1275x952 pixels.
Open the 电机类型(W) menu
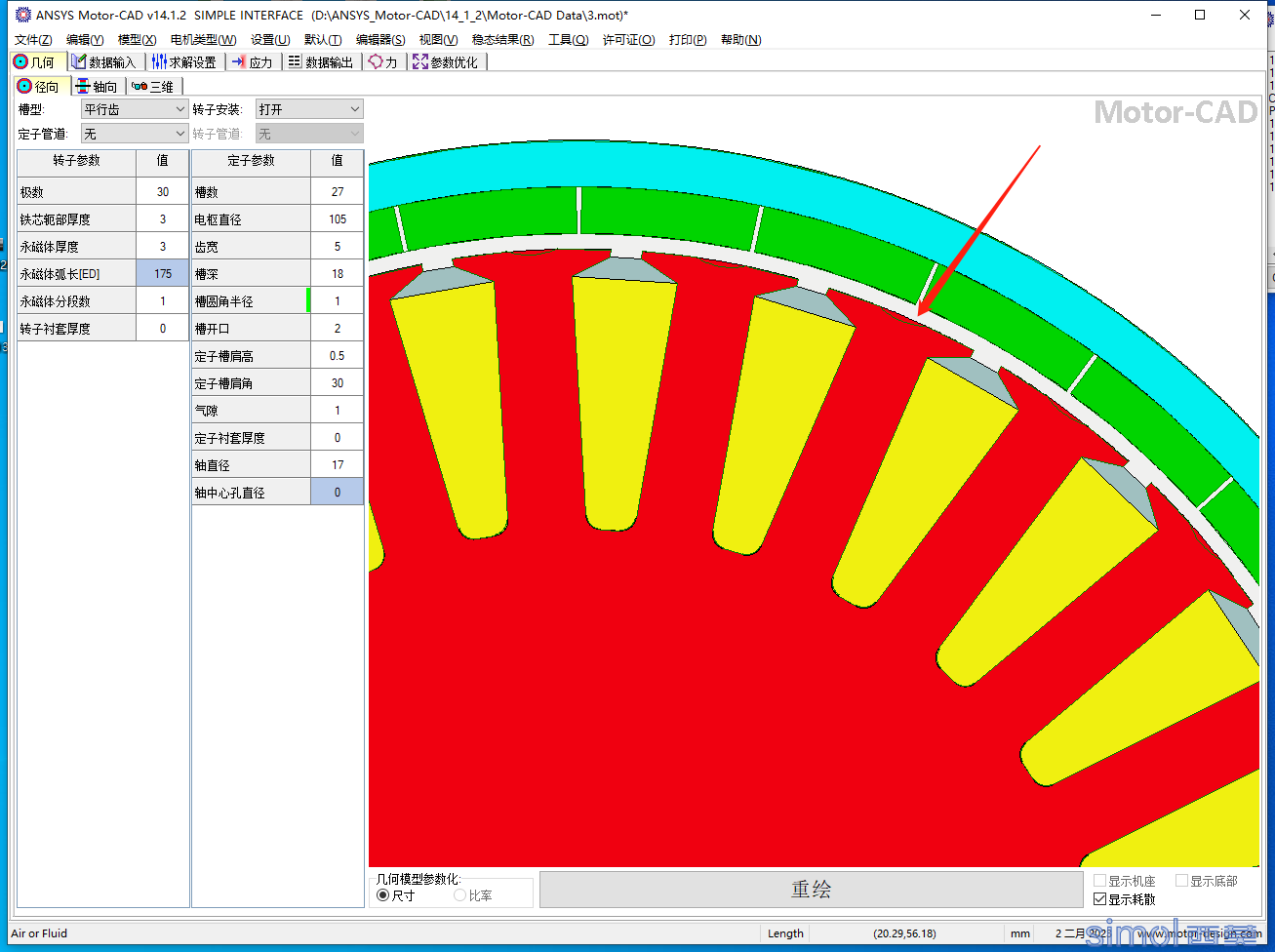[x=203, y=39]
